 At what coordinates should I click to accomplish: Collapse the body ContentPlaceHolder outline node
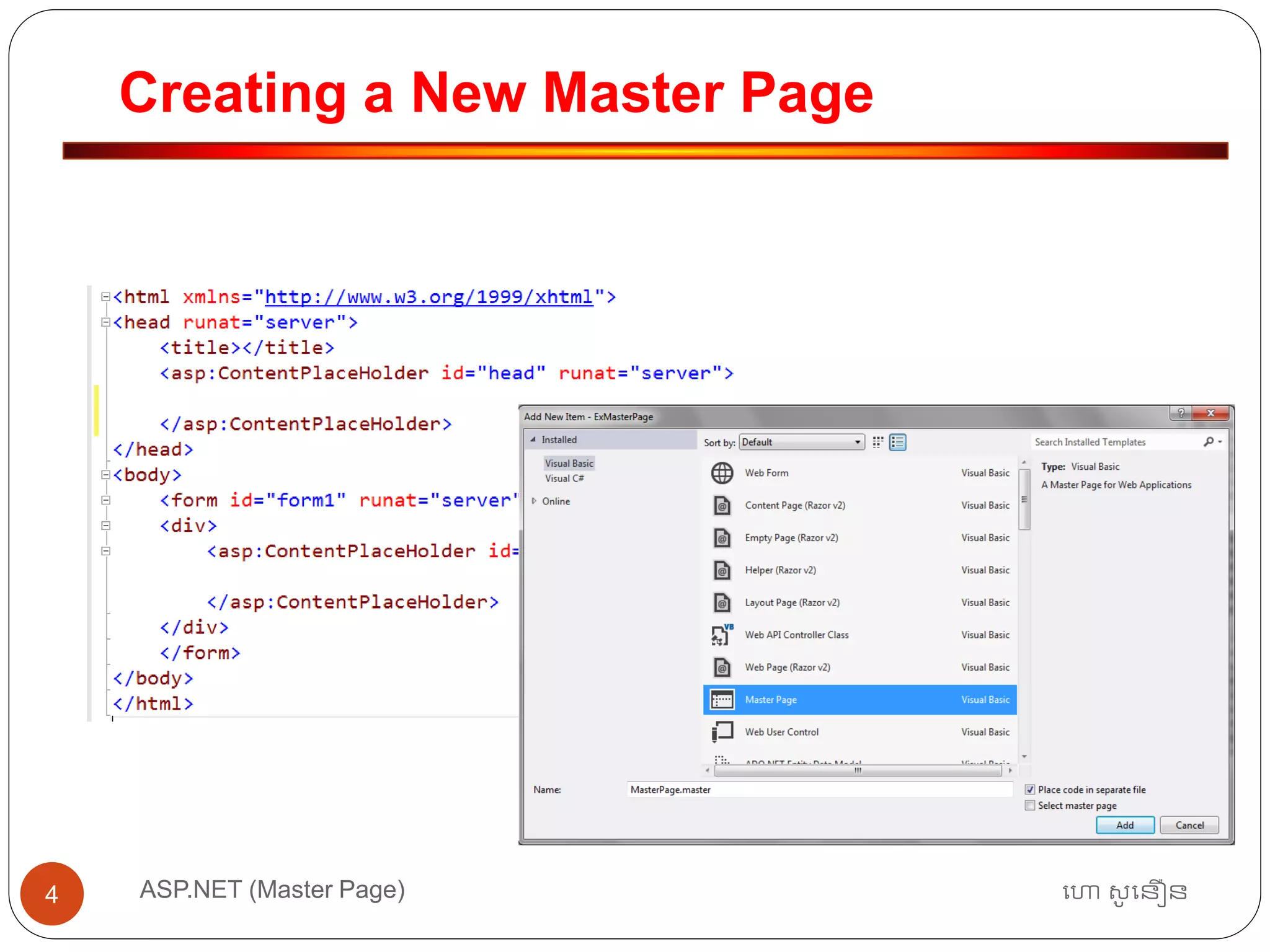coord(105,551)
